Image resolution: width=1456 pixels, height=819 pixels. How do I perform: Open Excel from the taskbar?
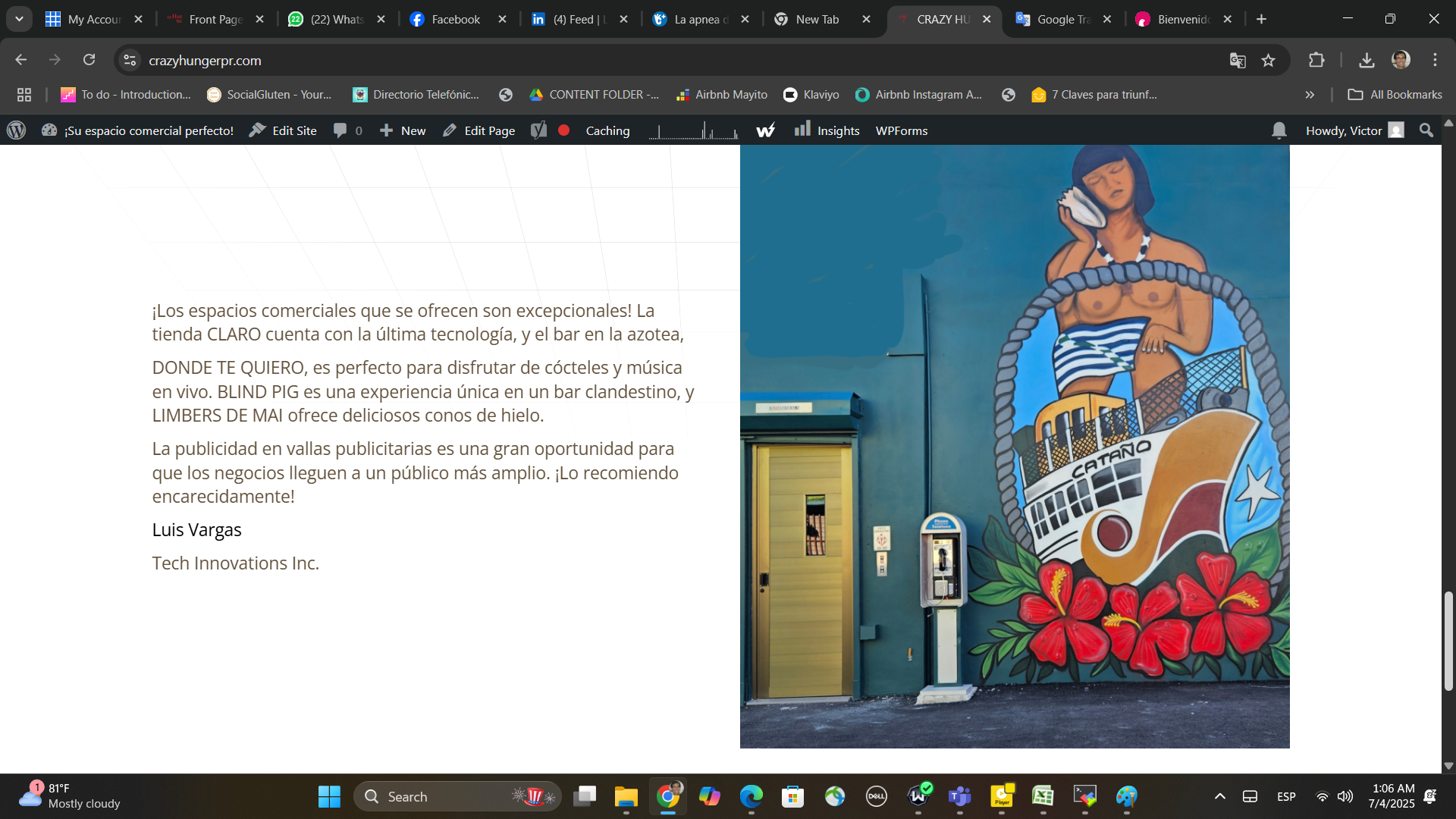(1043, 796)
